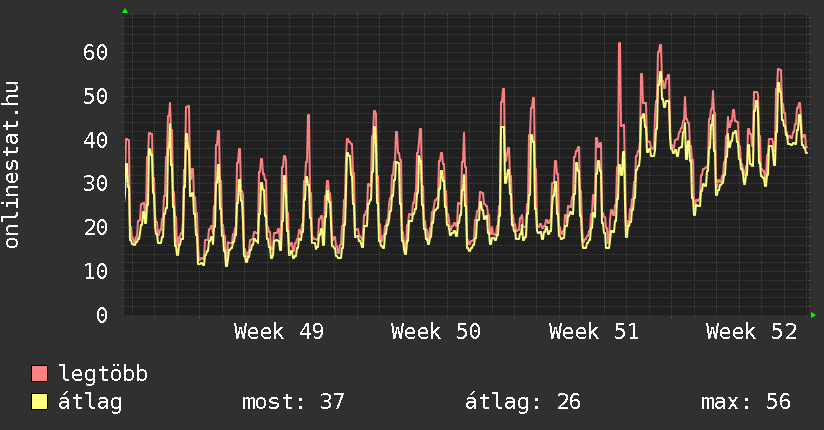The image size is (824, 430).
Task: Select the Week 49 axis label
Action: coord(278,332)
